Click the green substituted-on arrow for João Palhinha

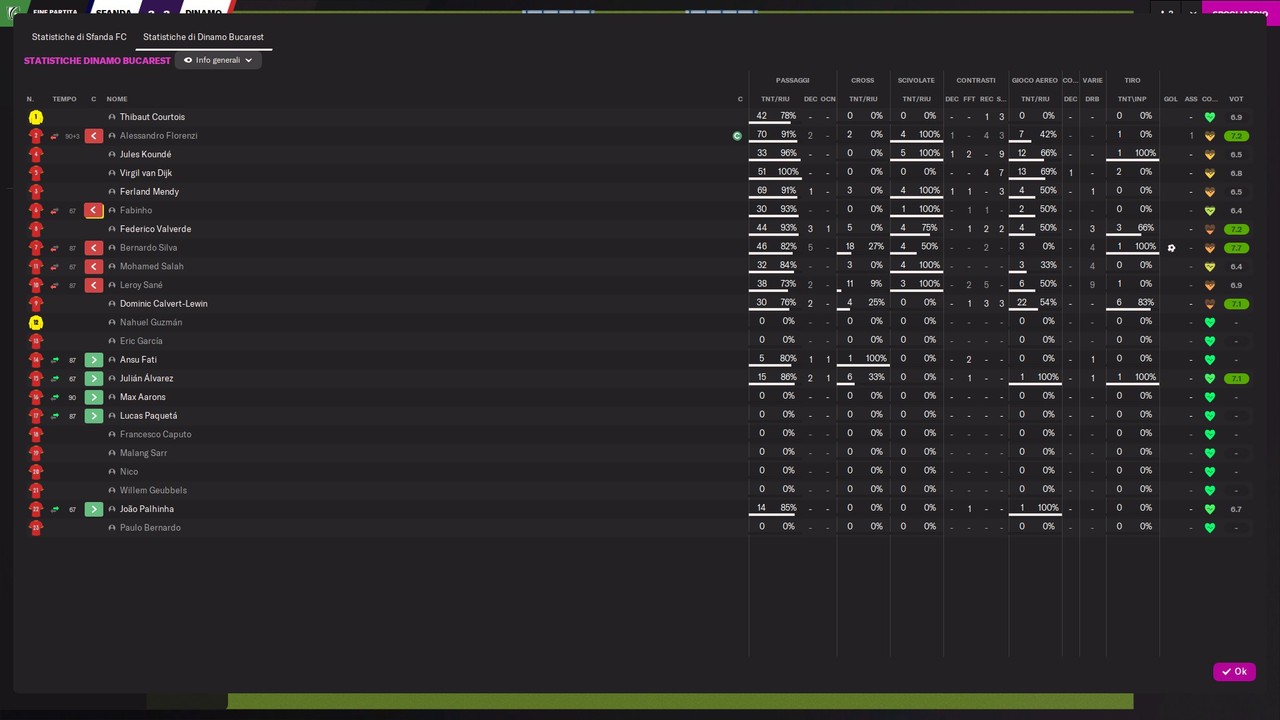(93, 509)
